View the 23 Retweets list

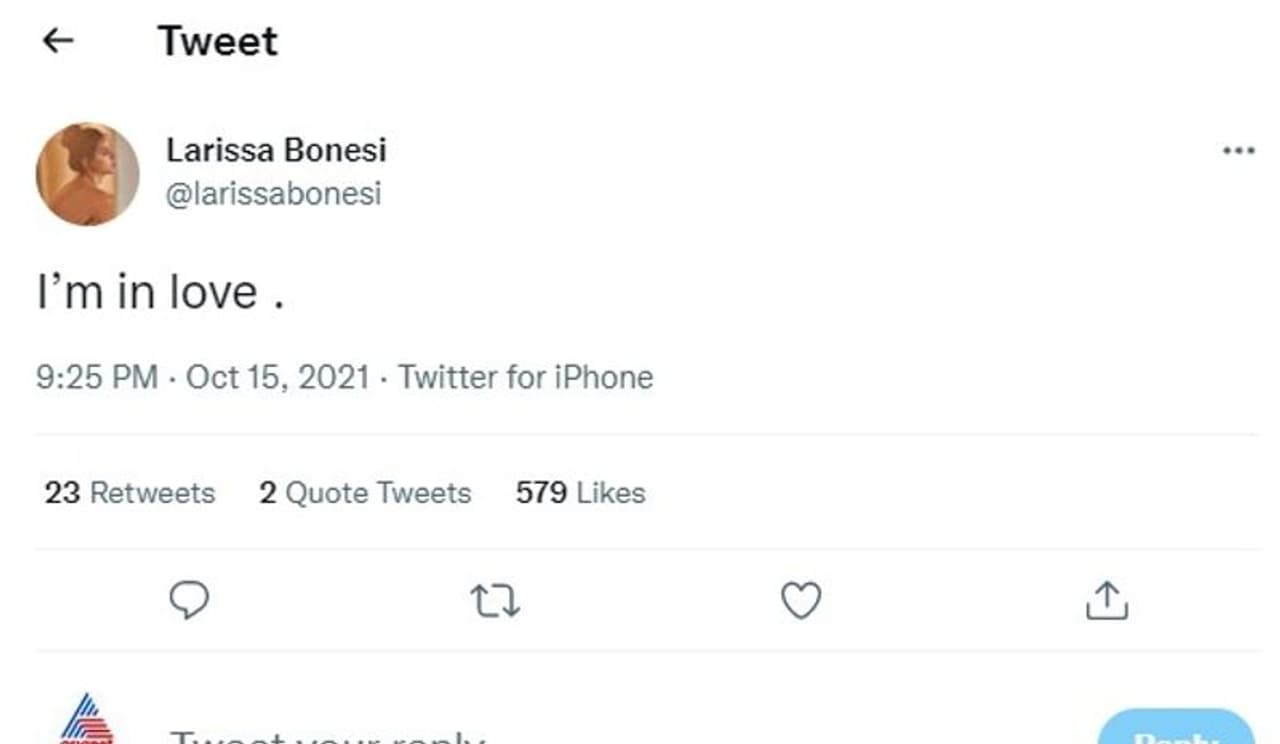(130, 493)
